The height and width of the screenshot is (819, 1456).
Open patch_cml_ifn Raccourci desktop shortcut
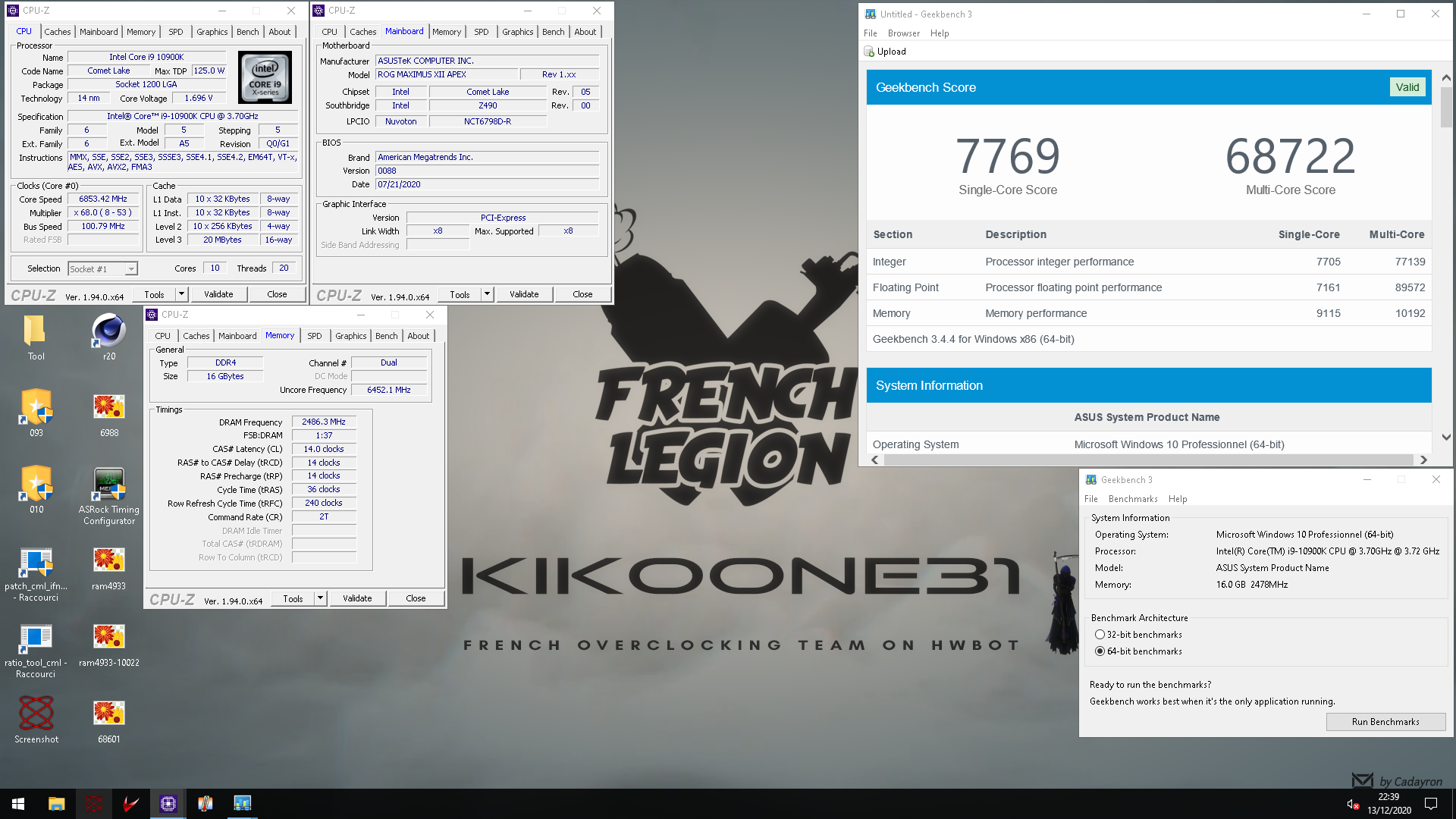click(x=36, y=574)
